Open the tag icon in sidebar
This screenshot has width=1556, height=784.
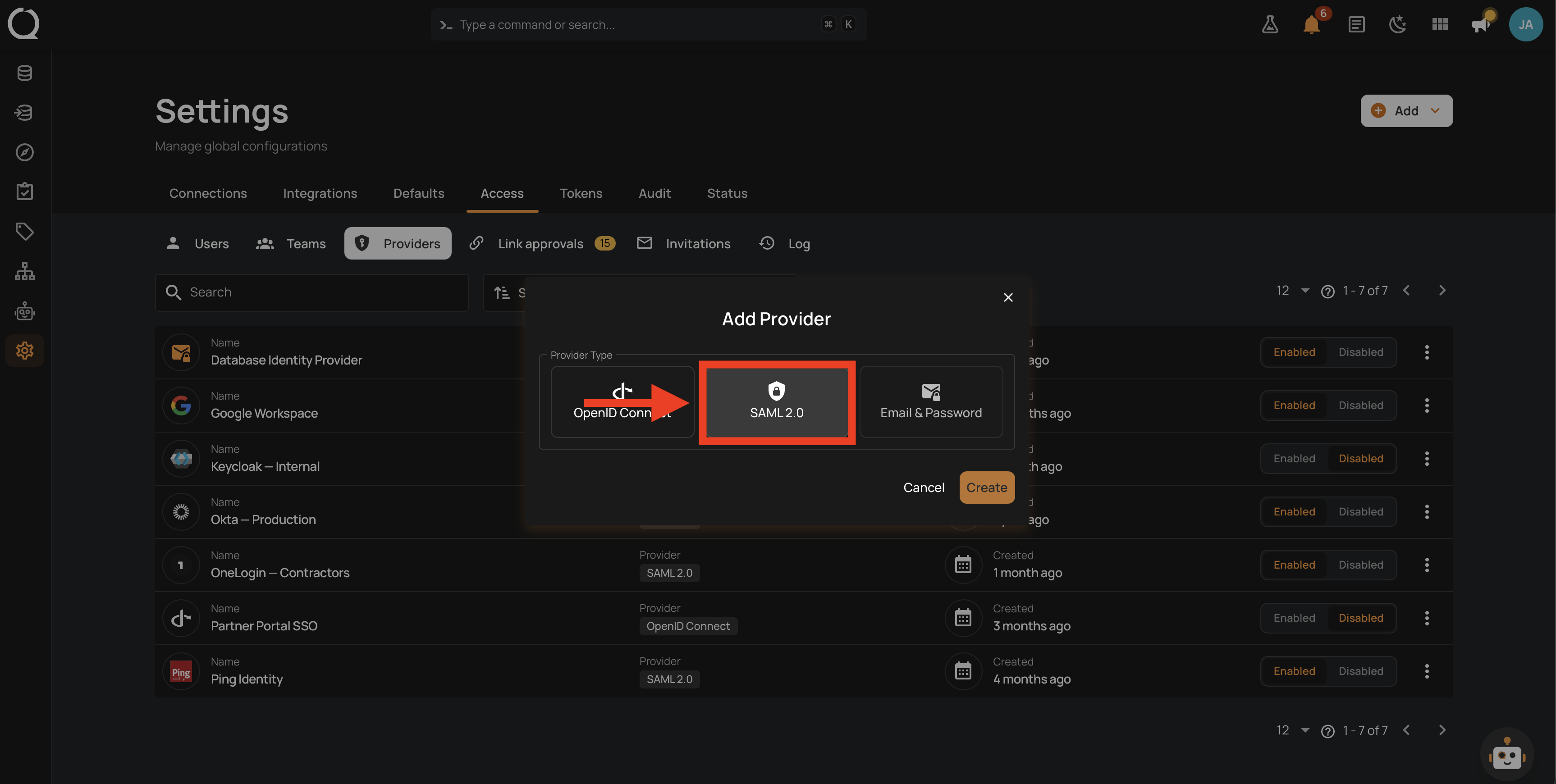[25, 231]
